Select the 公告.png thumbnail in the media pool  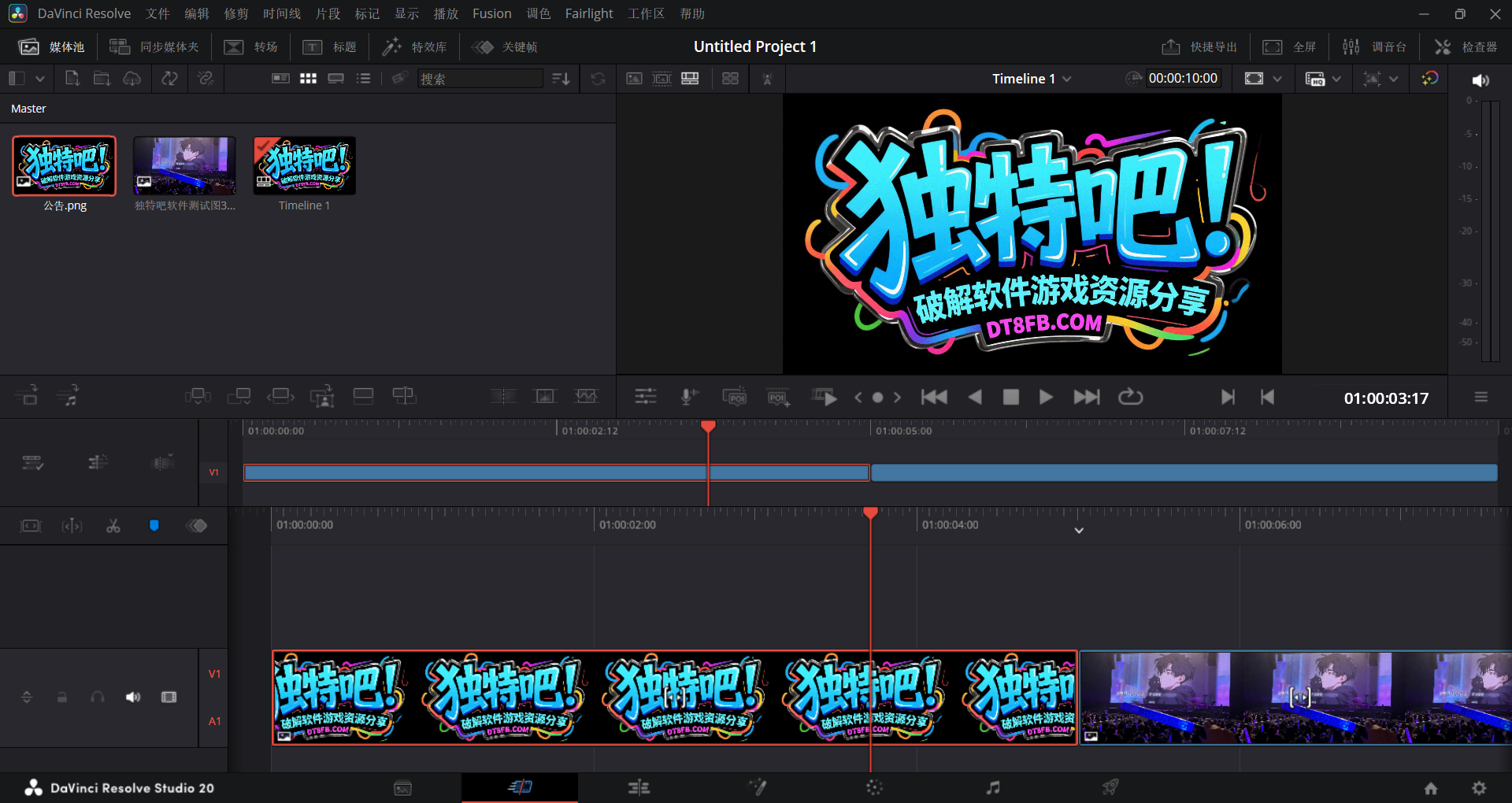click(x=63, y=165)
